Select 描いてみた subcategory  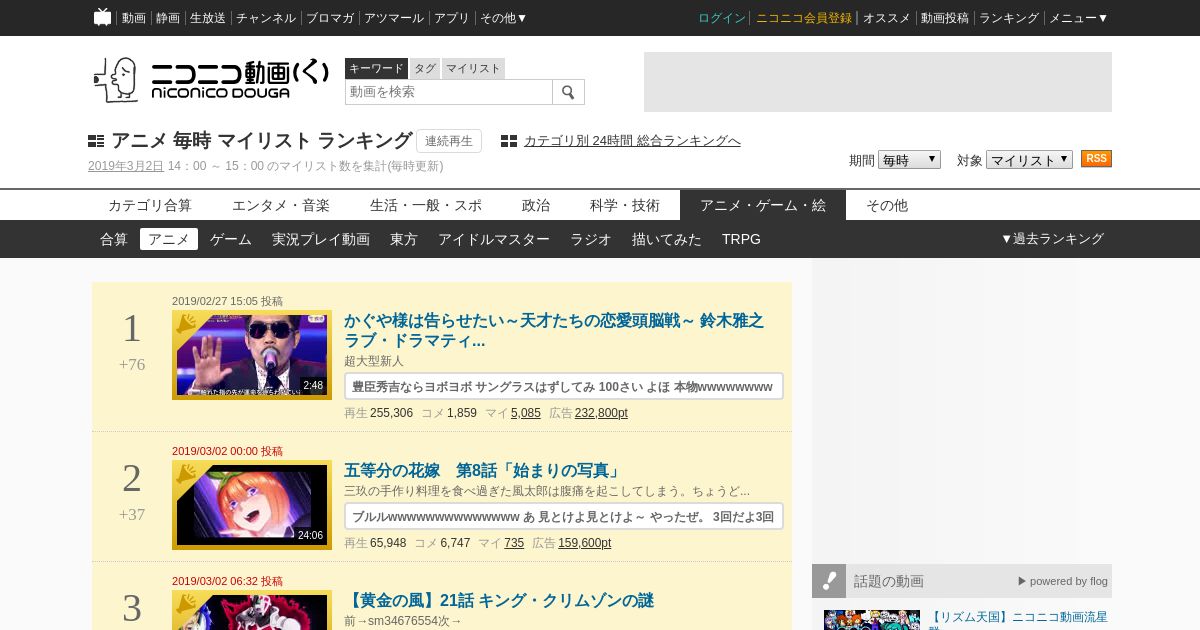667,239
